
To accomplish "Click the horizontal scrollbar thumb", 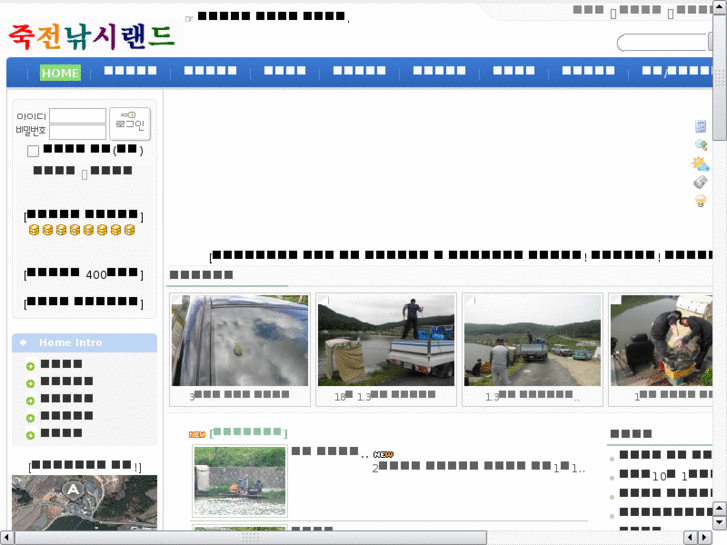I will pyautogui.click(x=250, y=538).
